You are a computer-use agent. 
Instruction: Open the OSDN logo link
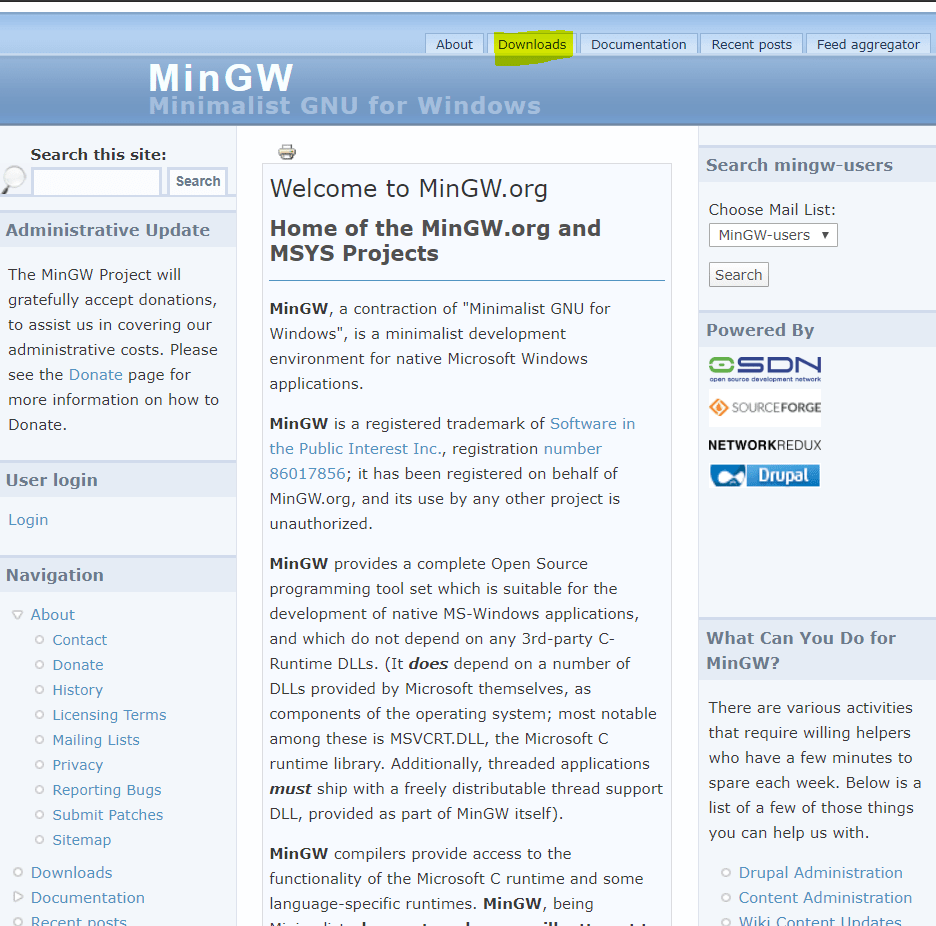(x=765, y=369)
